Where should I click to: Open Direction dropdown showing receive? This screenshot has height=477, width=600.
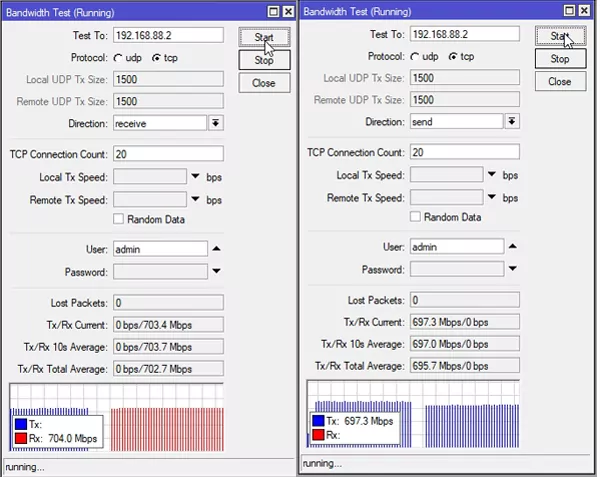pyautogui.click(x=215, y=122)
